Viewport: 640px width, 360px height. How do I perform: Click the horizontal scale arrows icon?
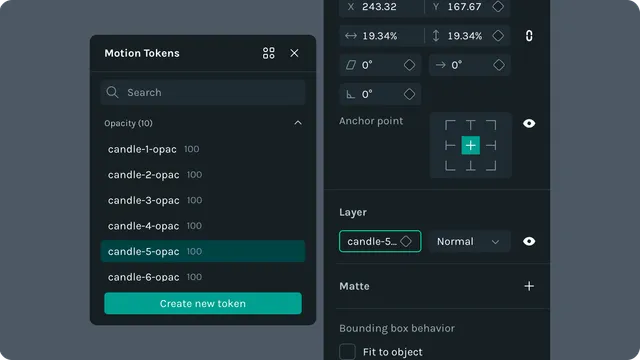[351, 36]
